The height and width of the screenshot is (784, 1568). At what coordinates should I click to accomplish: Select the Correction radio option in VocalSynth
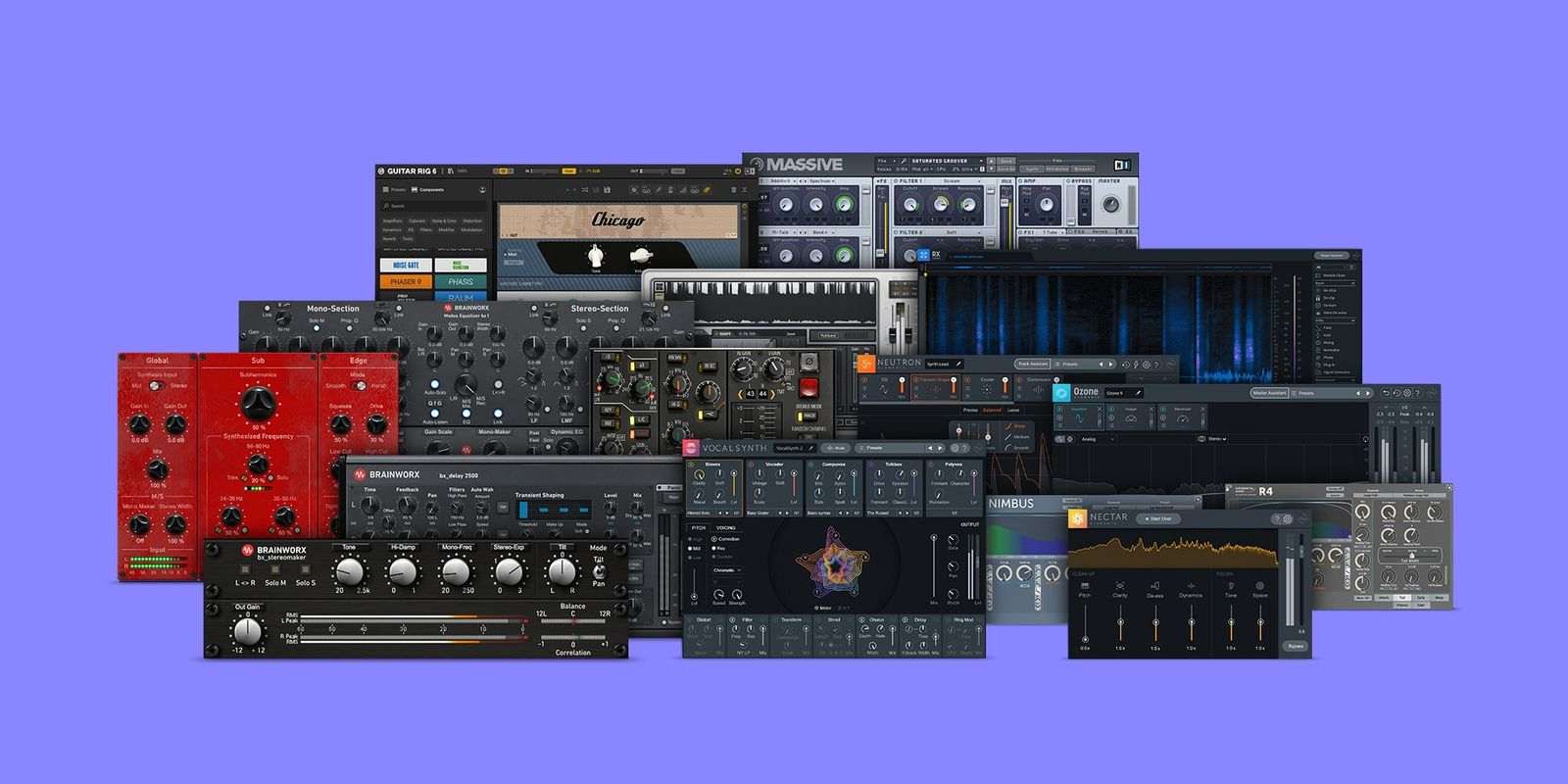click(726, 539)
